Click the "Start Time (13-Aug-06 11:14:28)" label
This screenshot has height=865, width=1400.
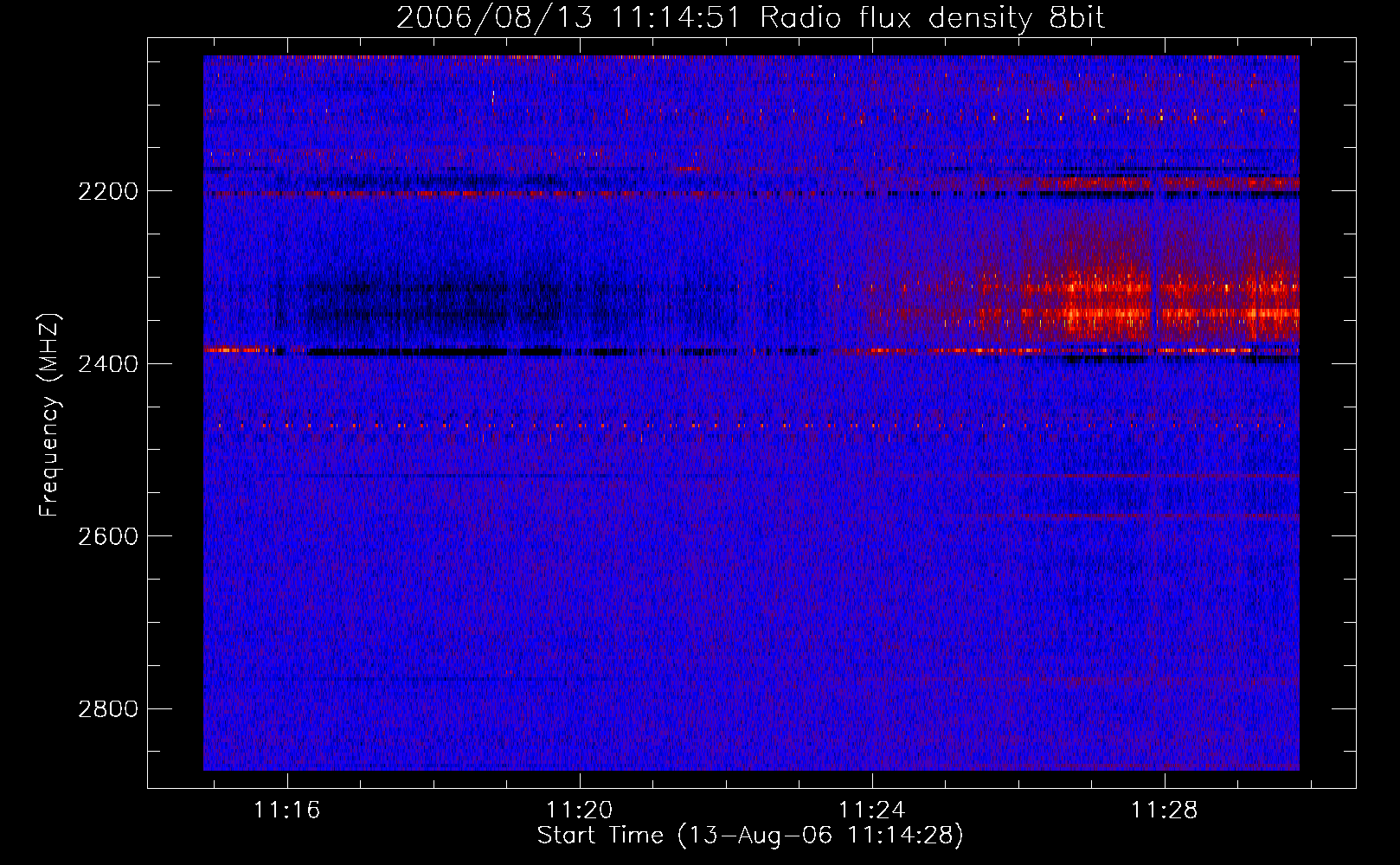[750, 836]
